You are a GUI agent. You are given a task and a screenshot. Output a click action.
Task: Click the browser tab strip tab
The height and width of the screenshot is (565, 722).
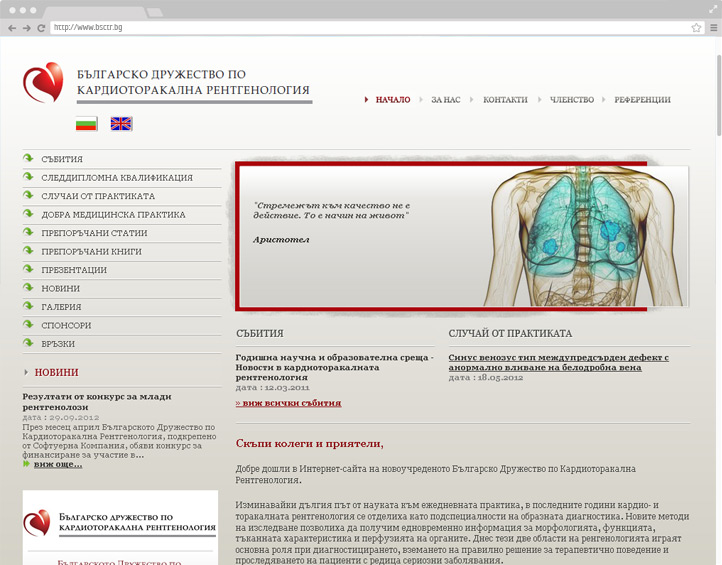click(96, 12)
